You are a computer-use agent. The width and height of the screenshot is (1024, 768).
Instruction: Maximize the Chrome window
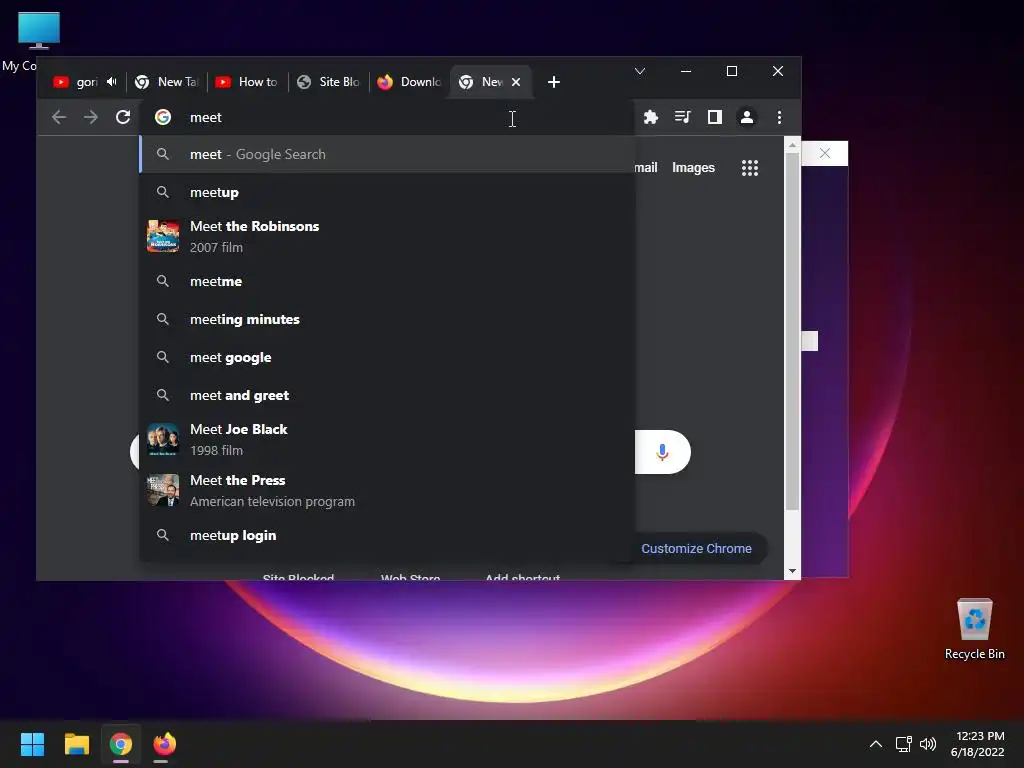pos(731,71)
